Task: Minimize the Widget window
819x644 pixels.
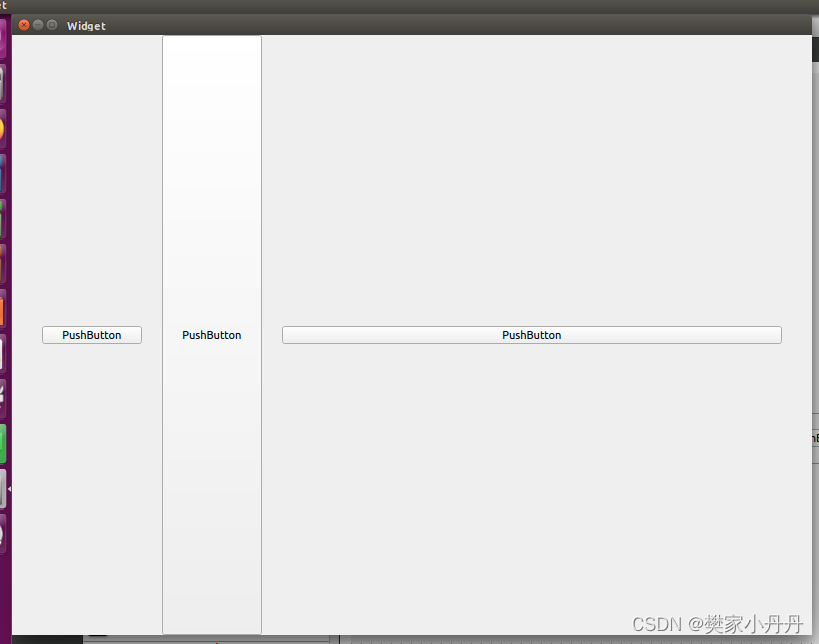Action: click(x=37, y=25)
